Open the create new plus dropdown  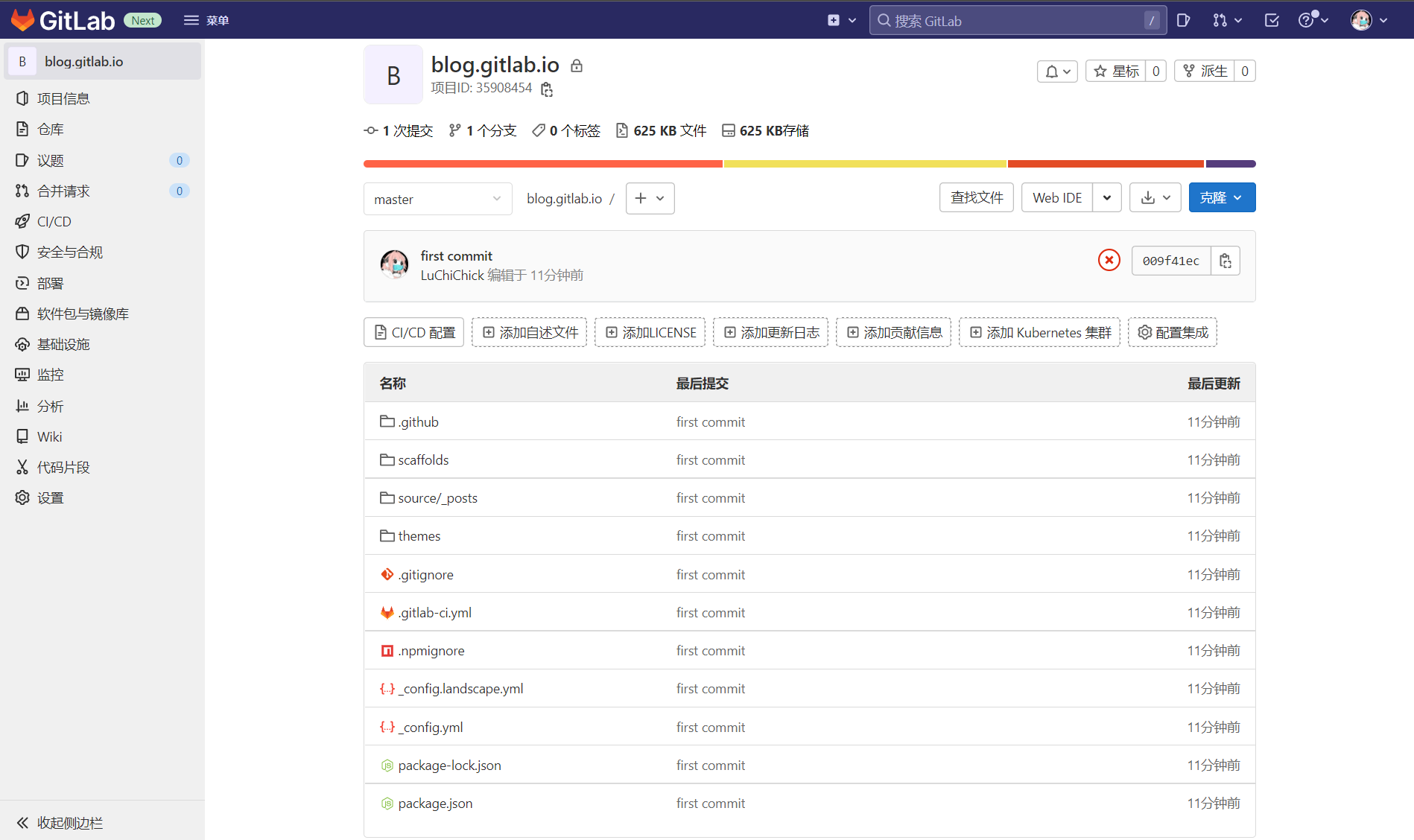[x=842, y=20]
